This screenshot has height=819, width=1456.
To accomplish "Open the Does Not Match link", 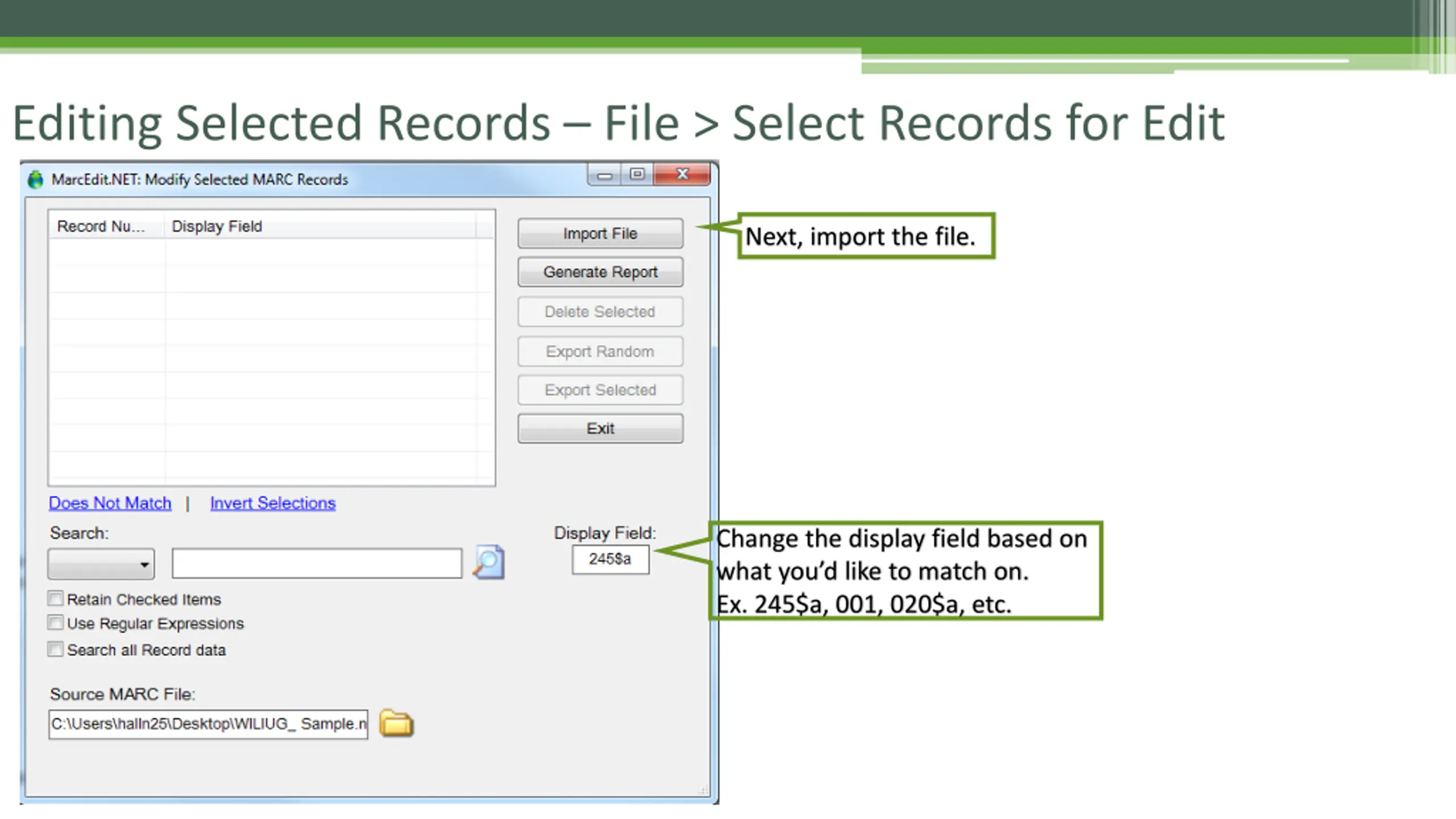I will (110, 503).
